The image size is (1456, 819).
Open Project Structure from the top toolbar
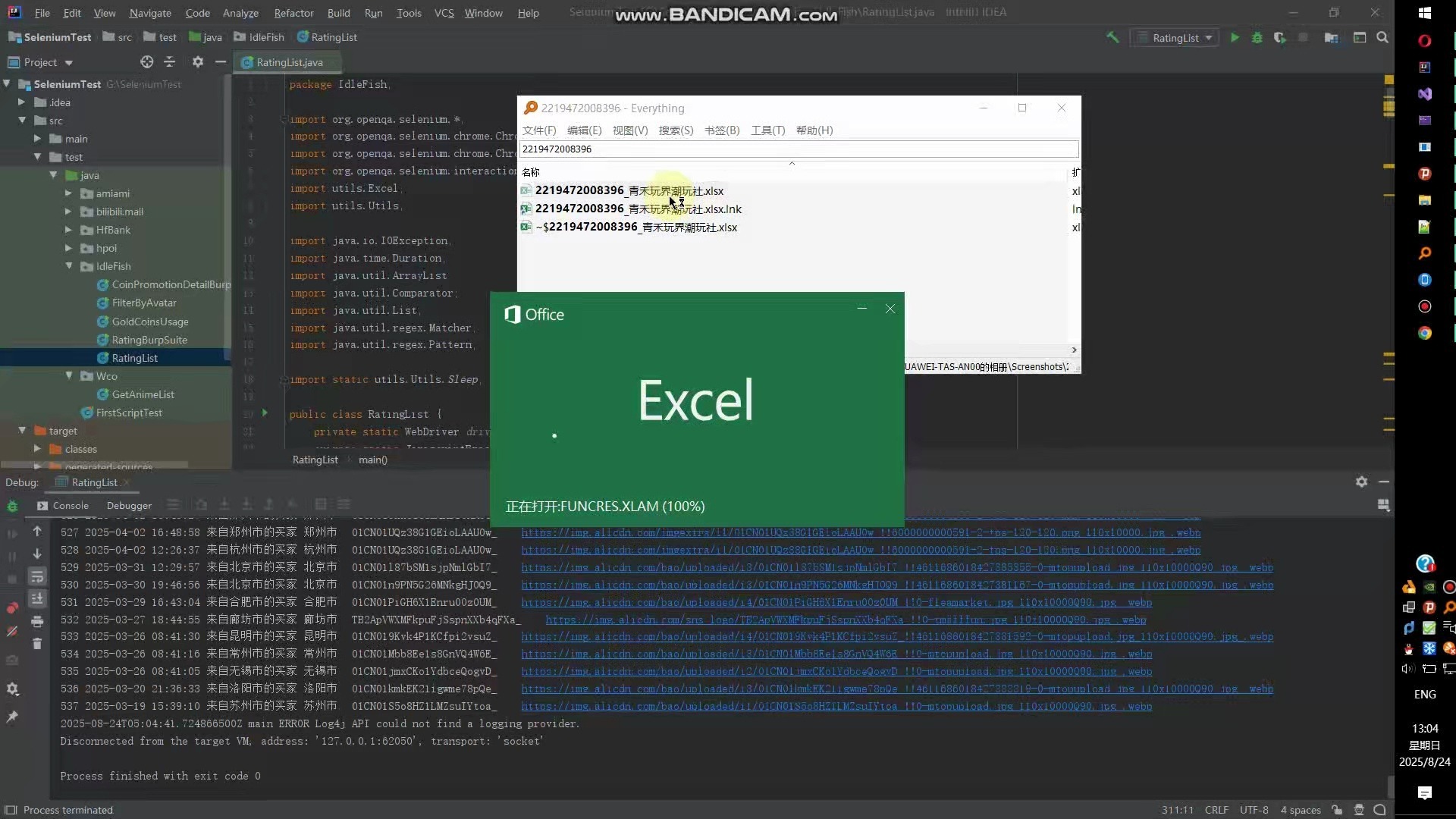(x=1331, y=37)
